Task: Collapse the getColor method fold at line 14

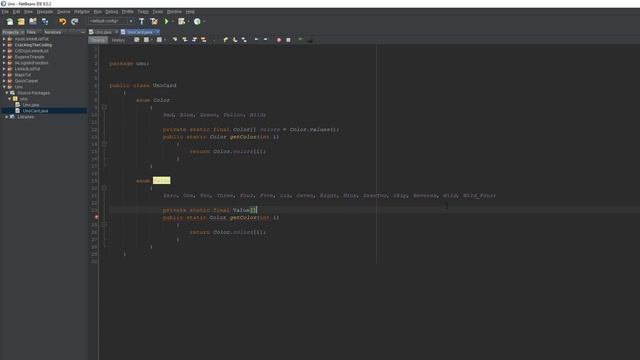Action: click(104, 144)
